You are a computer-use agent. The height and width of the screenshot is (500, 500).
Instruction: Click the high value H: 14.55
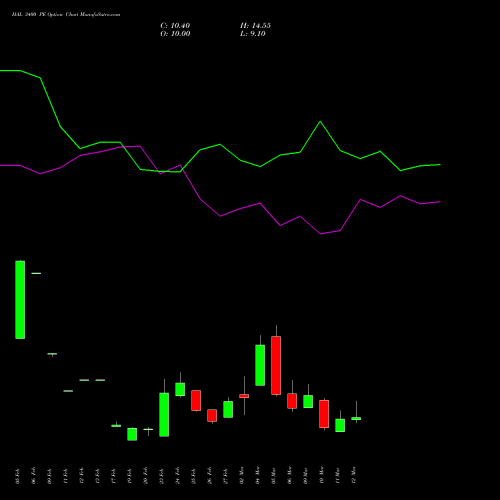255,26
